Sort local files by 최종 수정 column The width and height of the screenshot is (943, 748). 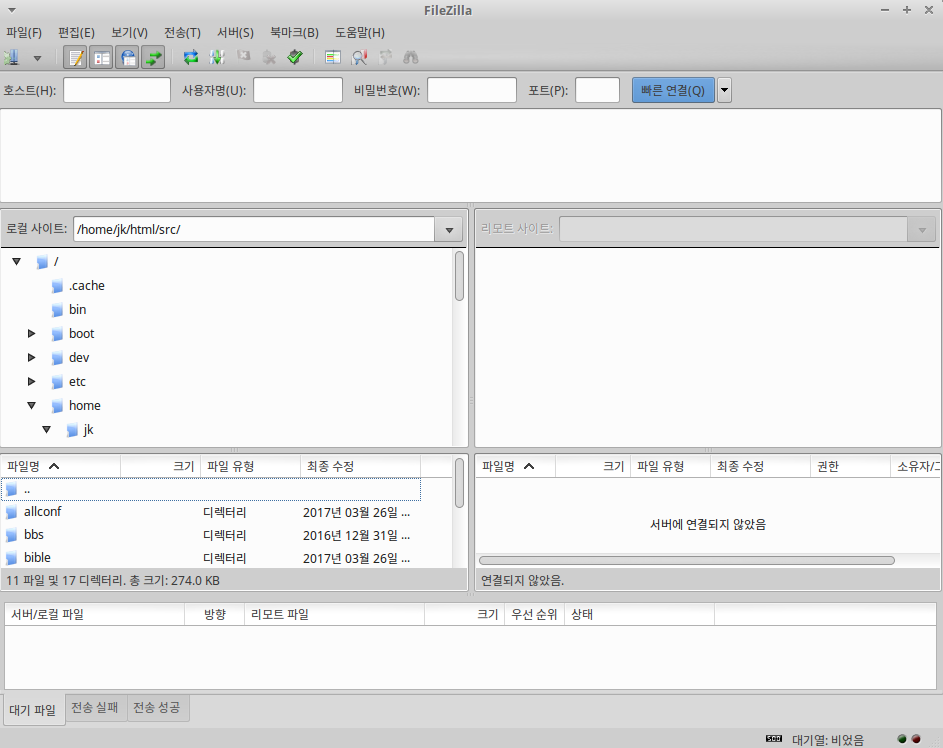pos(360,467)
